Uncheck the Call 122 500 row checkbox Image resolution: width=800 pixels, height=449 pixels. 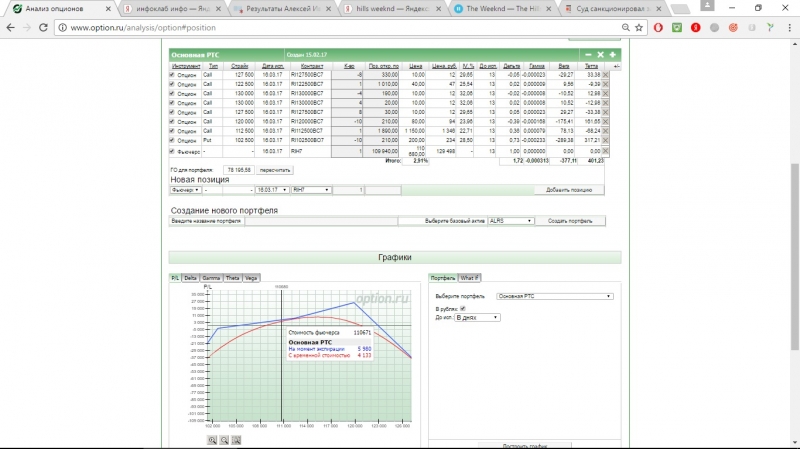[172, 84]
